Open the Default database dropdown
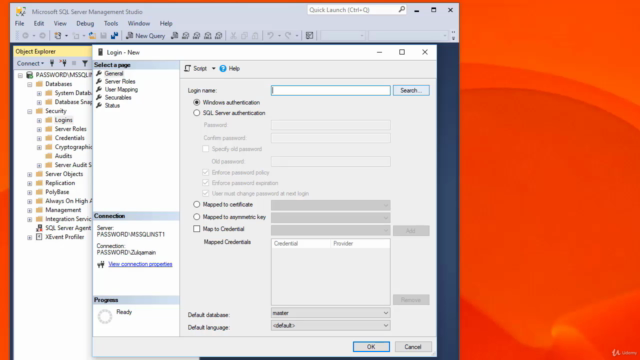This screenshot has width=640, height=360. [330, 313]
